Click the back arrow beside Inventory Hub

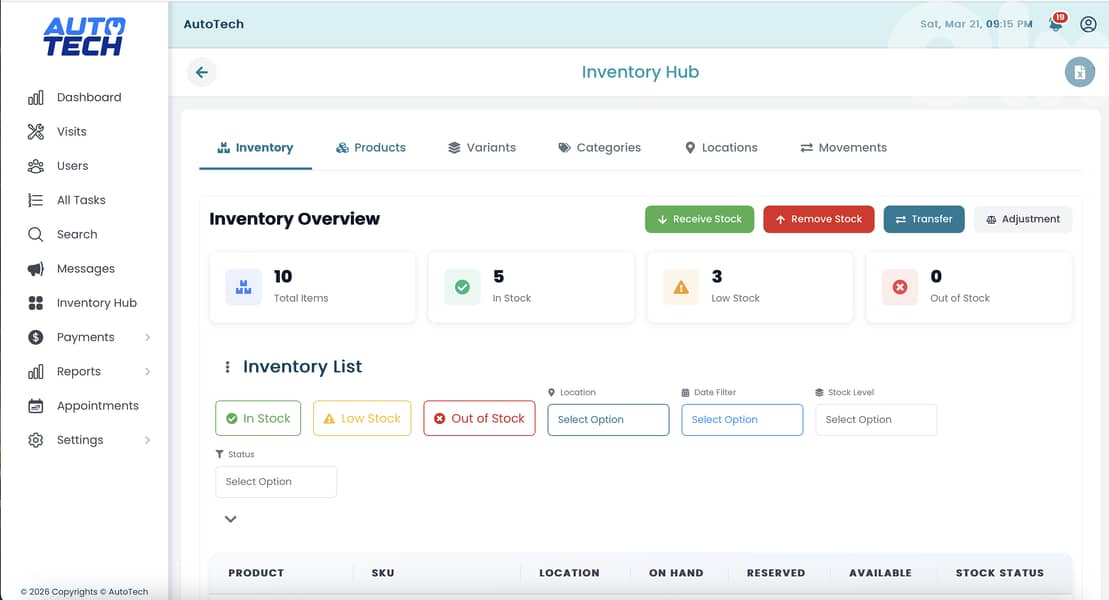pyautogui.click(x=200, y=71)
